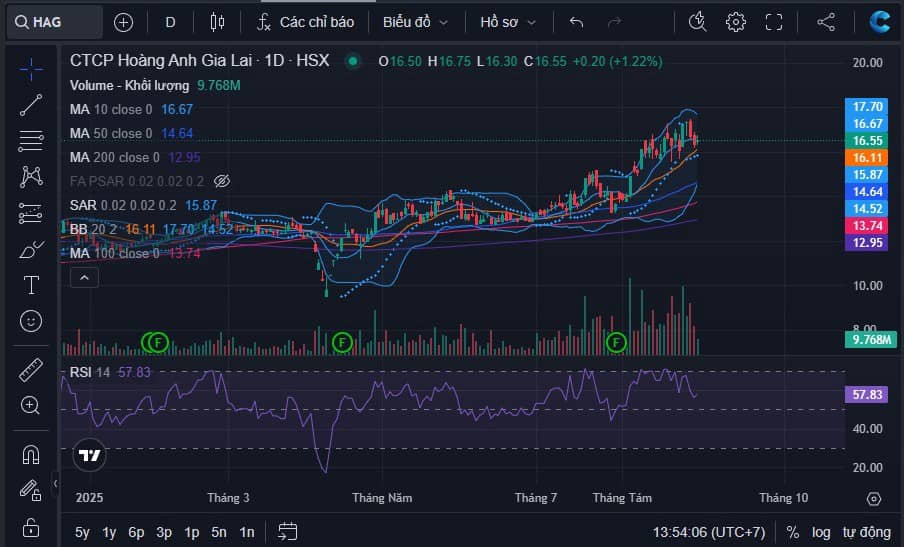Click the TradingView logo badge
This screenshot has height=547, width=904.
[89, 456]
